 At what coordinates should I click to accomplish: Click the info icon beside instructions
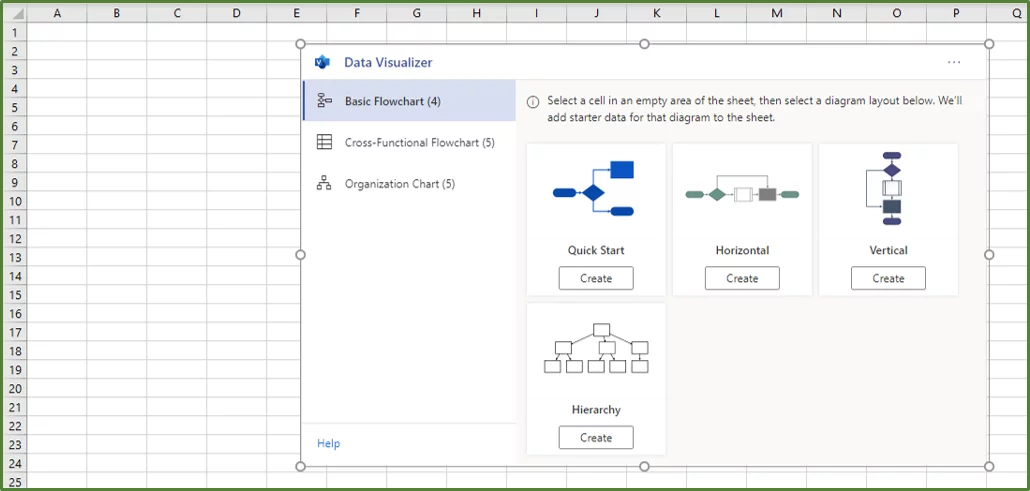click(x=533, y=102)
